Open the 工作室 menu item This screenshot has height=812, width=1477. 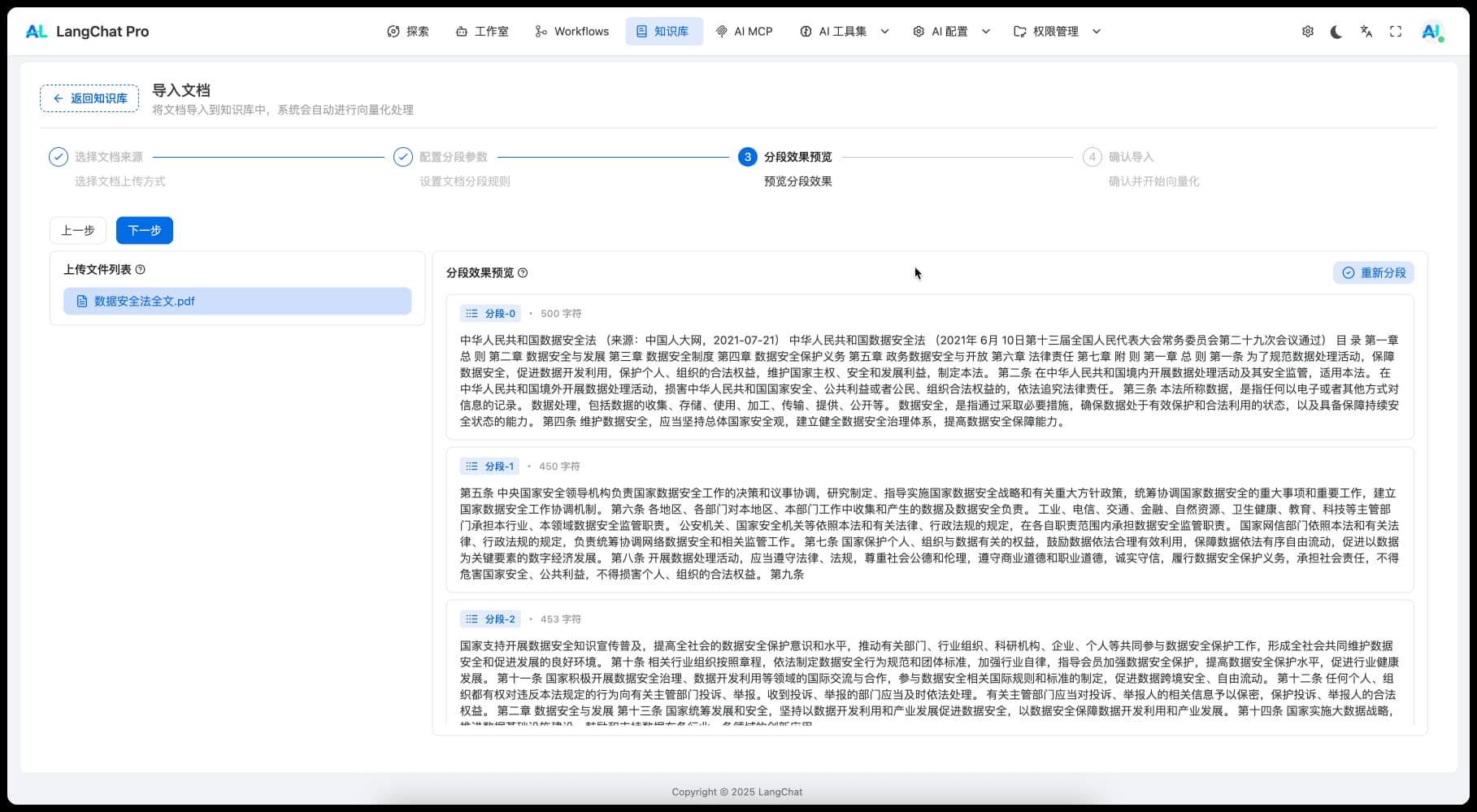pos(490,31)
